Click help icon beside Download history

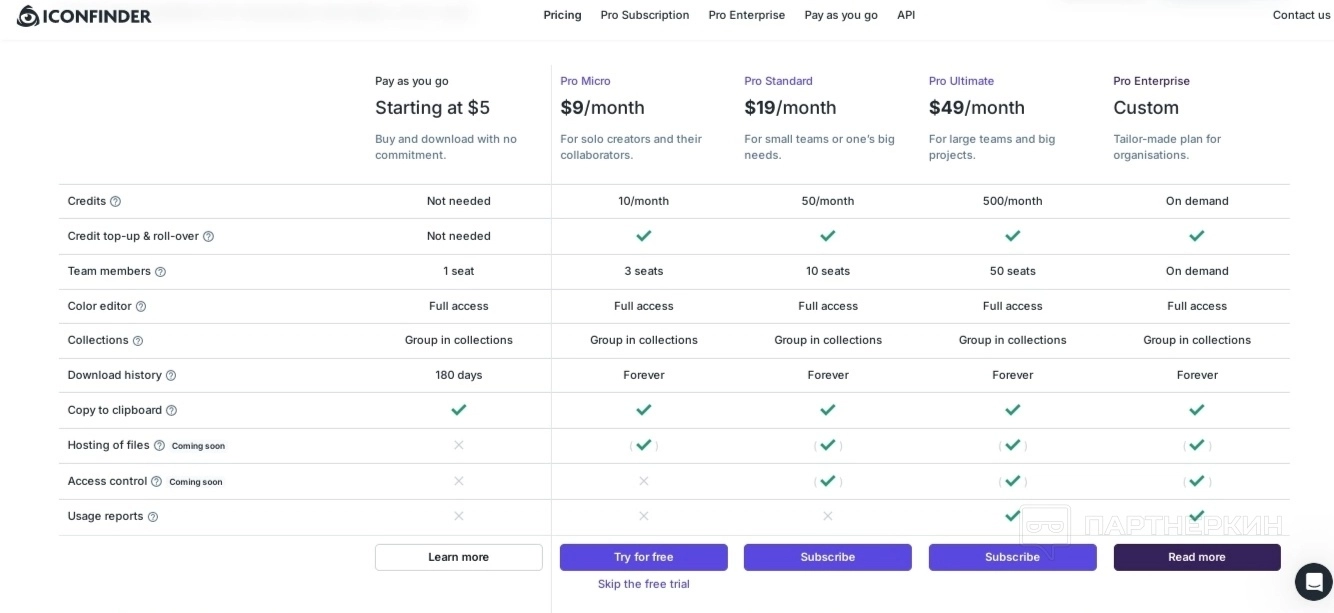click(171, 376)
